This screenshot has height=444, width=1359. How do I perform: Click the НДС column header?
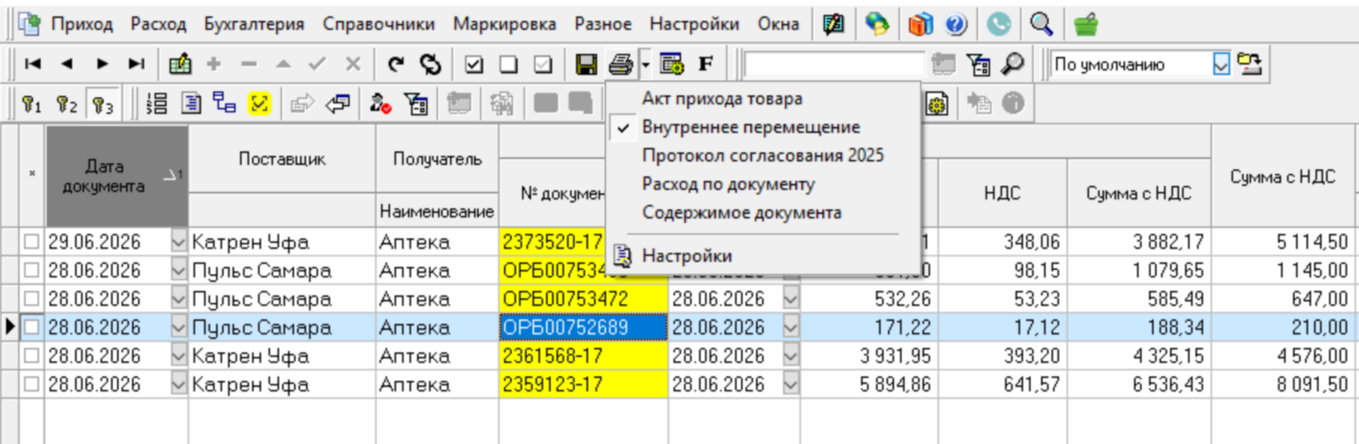coord(1002,193)
